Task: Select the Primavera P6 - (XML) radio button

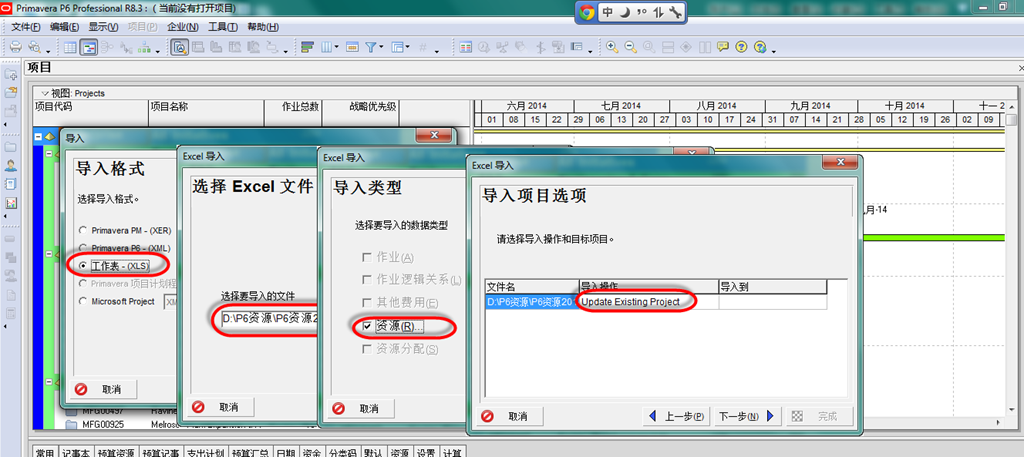Action: click(82, 248)
